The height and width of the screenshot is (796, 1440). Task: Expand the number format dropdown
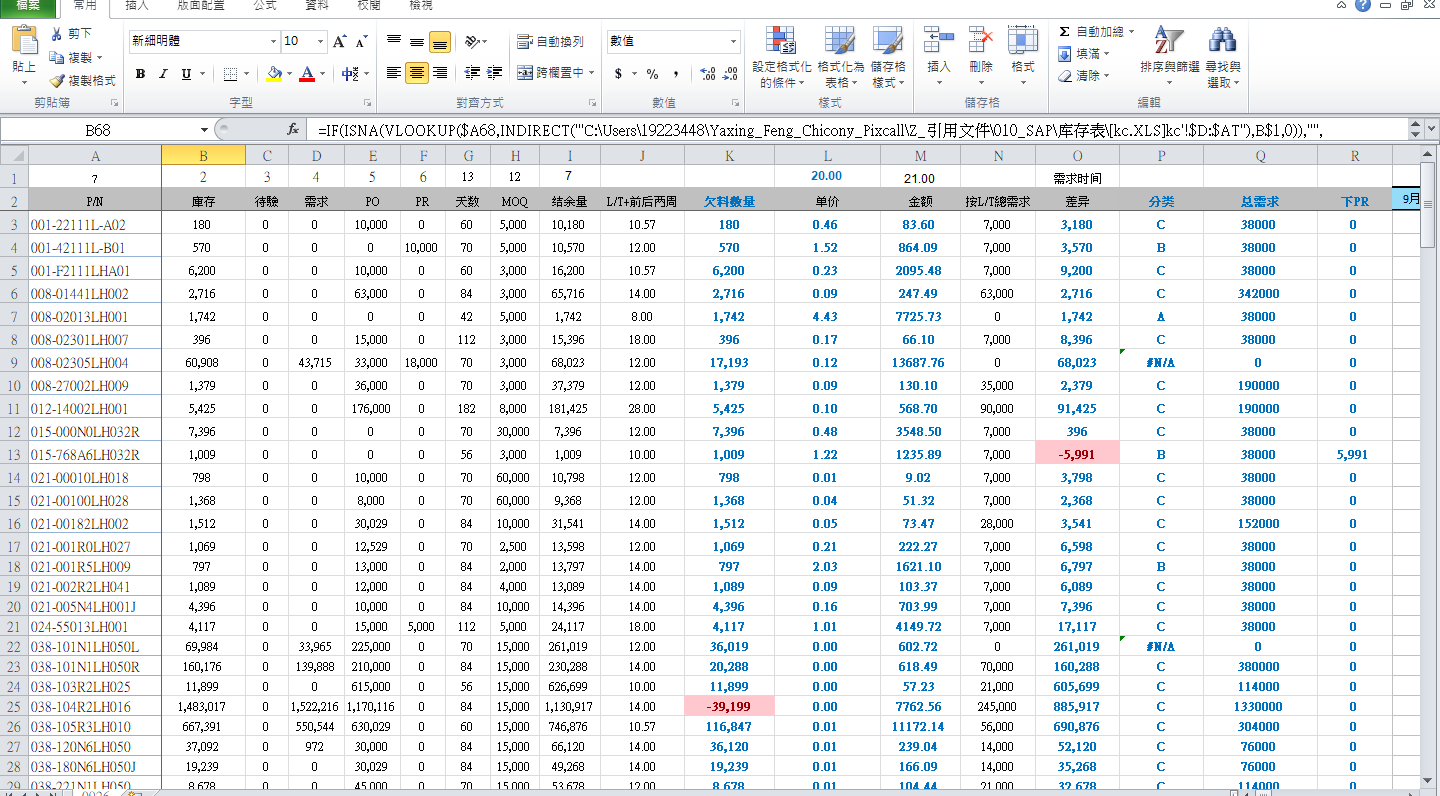[x=733, y=42]
